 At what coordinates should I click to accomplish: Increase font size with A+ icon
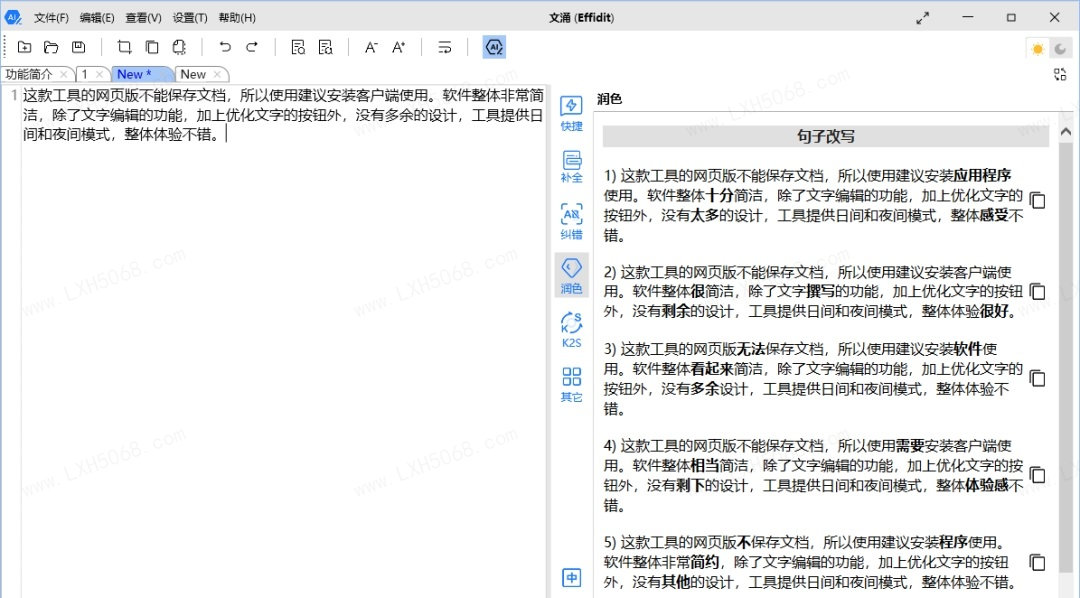(398, 47)
